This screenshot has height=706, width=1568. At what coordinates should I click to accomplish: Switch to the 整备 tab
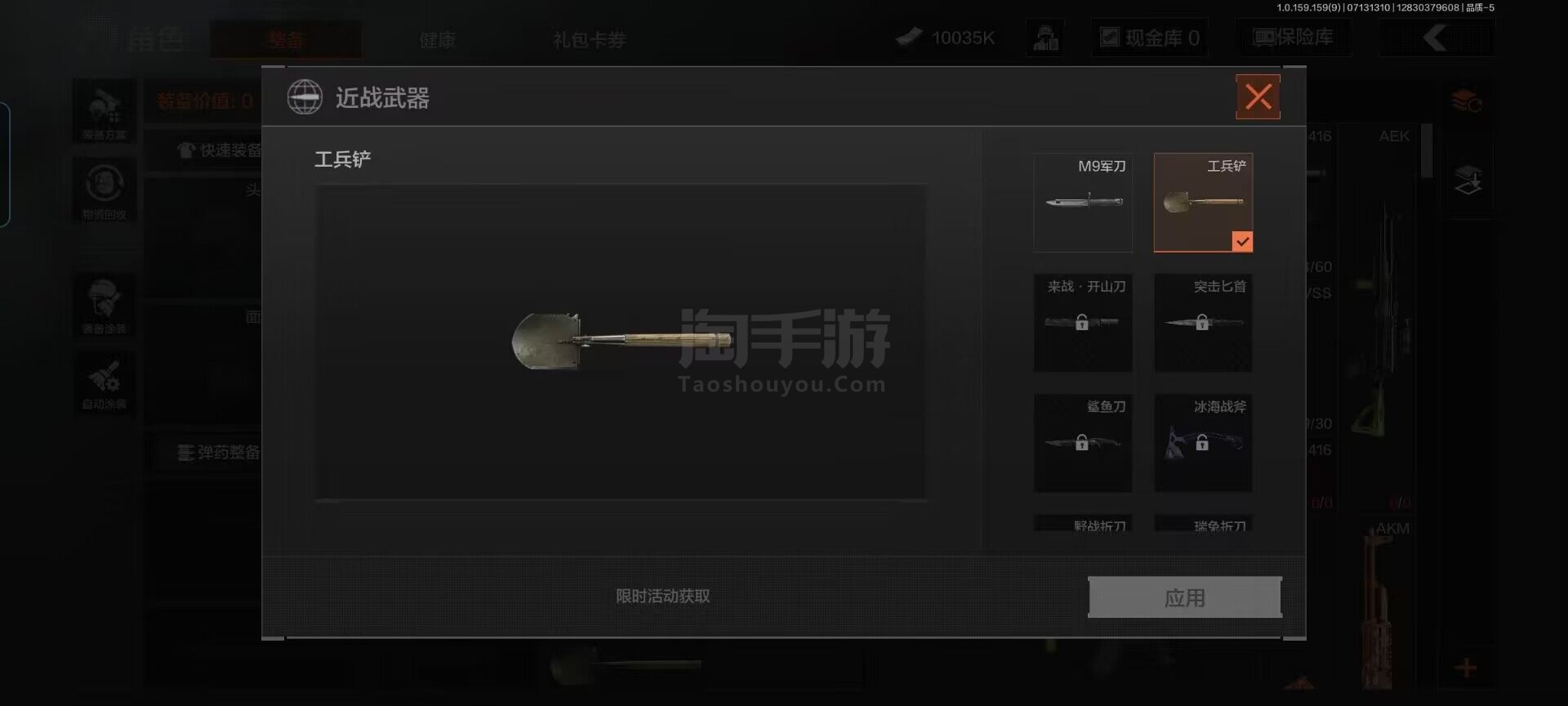pyautogui.click(x=286, y=40)
